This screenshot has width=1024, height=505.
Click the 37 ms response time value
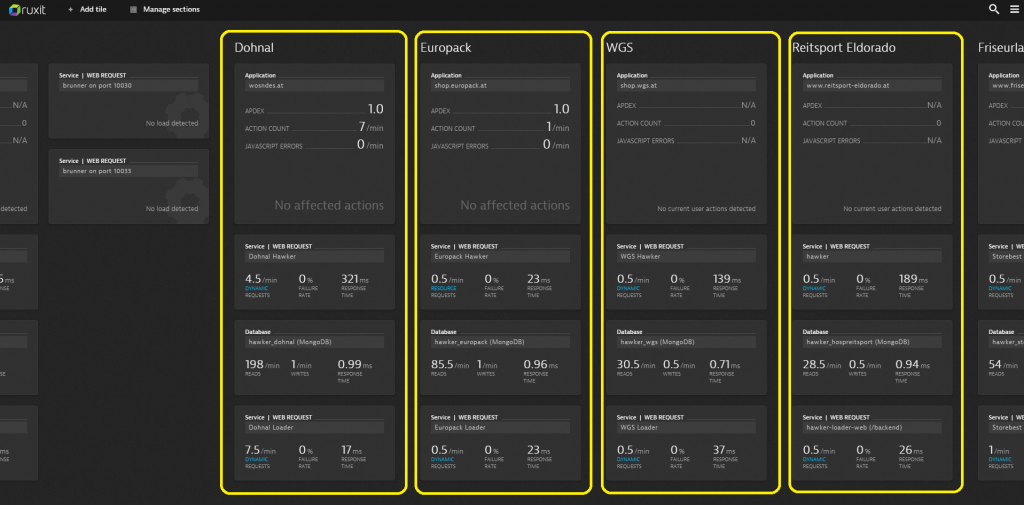724,450
